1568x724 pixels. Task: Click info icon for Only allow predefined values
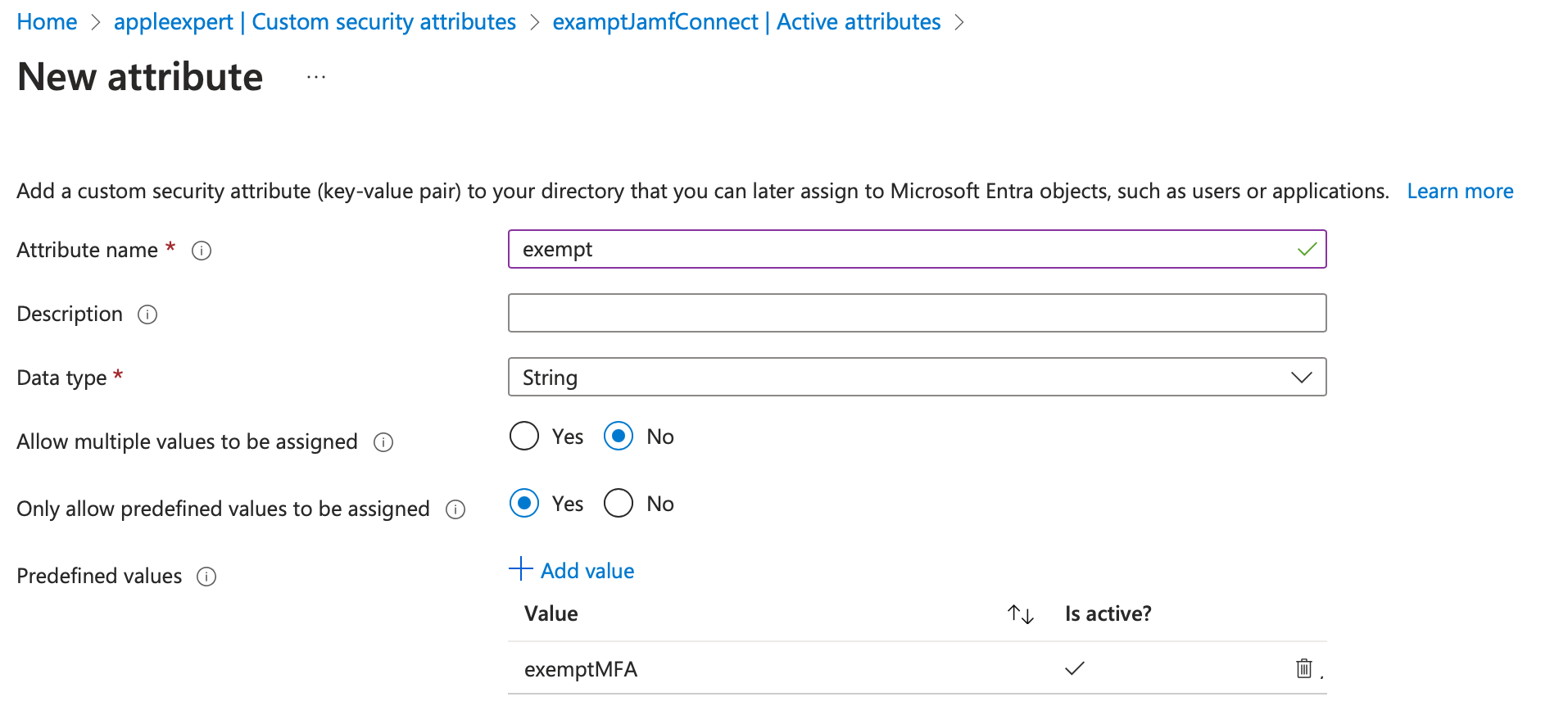tap(455, 509)
